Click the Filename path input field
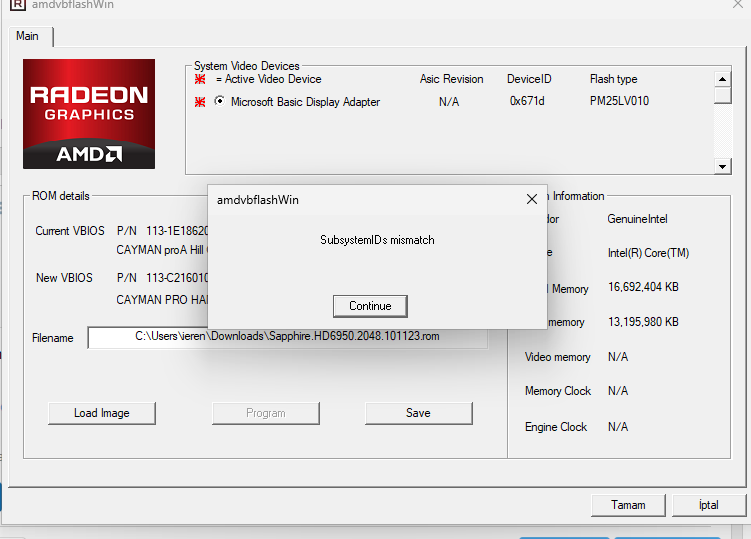This screenshot has width=751, height=539. [287, 337]
